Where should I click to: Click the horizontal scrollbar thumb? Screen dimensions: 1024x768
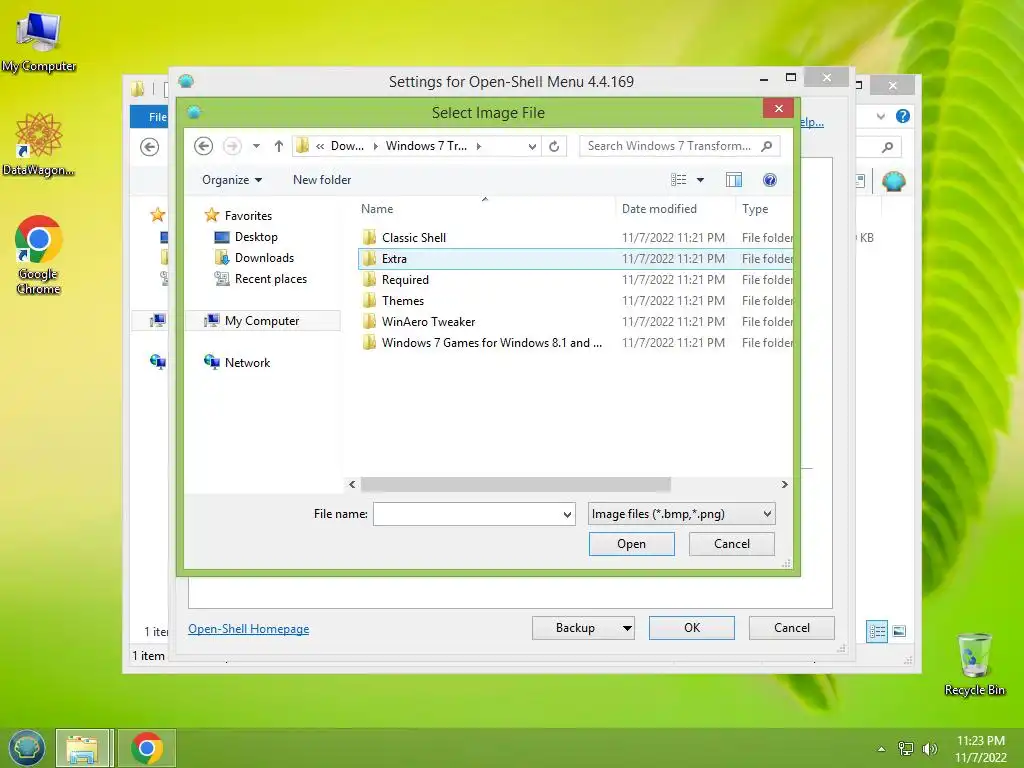click(515, 485)
